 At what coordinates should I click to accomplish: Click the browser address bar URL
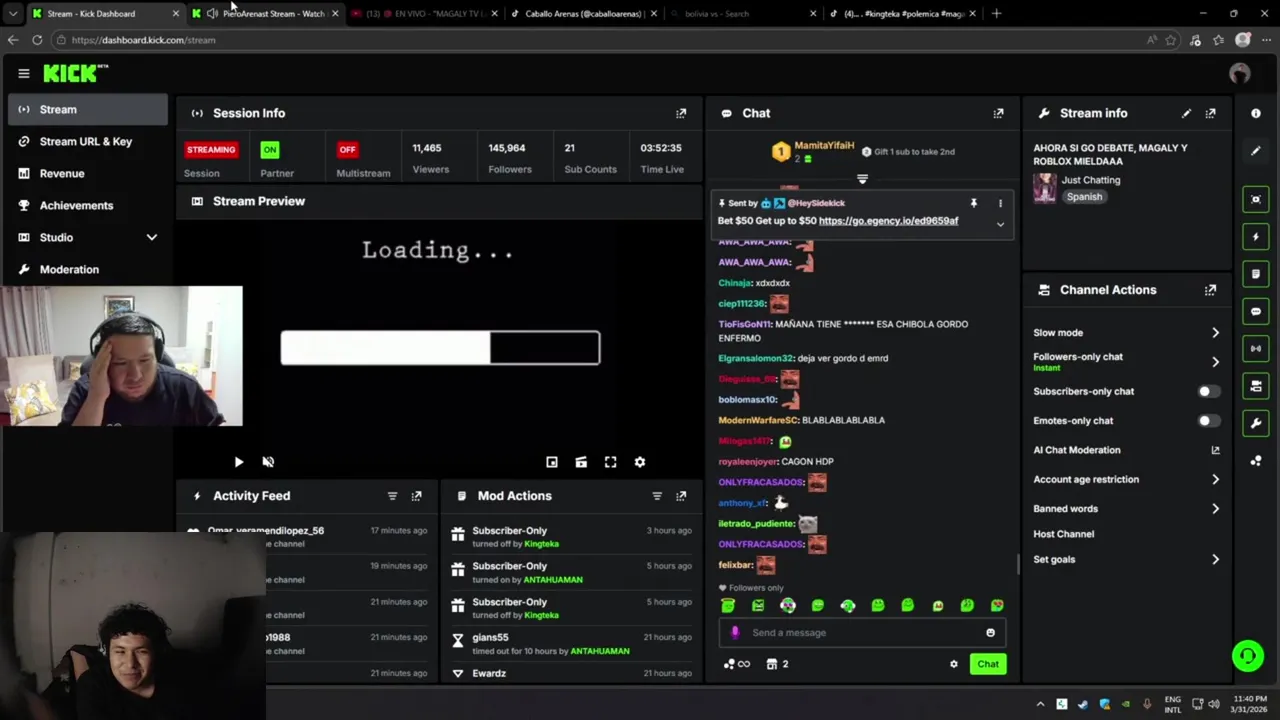click(143, 40)
